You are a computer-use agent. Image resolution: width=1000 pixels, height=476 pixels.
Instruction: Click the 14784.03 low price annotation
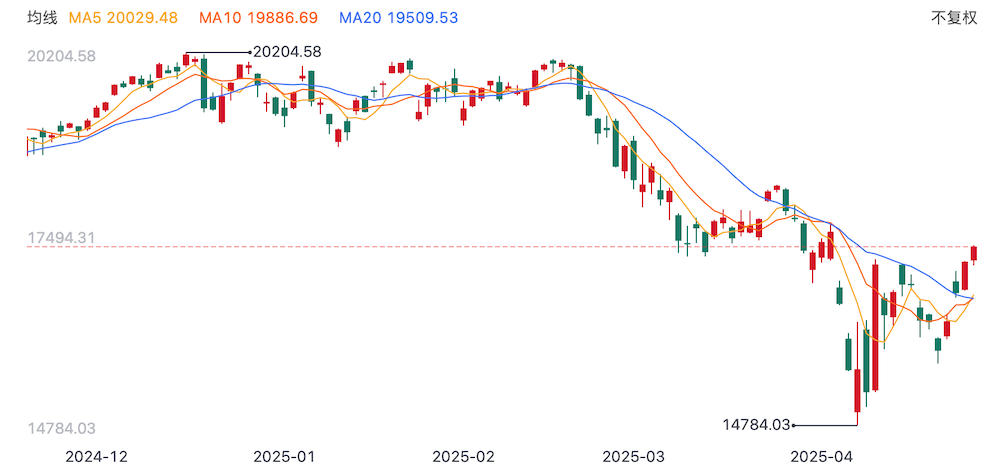pyautogui.click(x=756, y=425)
